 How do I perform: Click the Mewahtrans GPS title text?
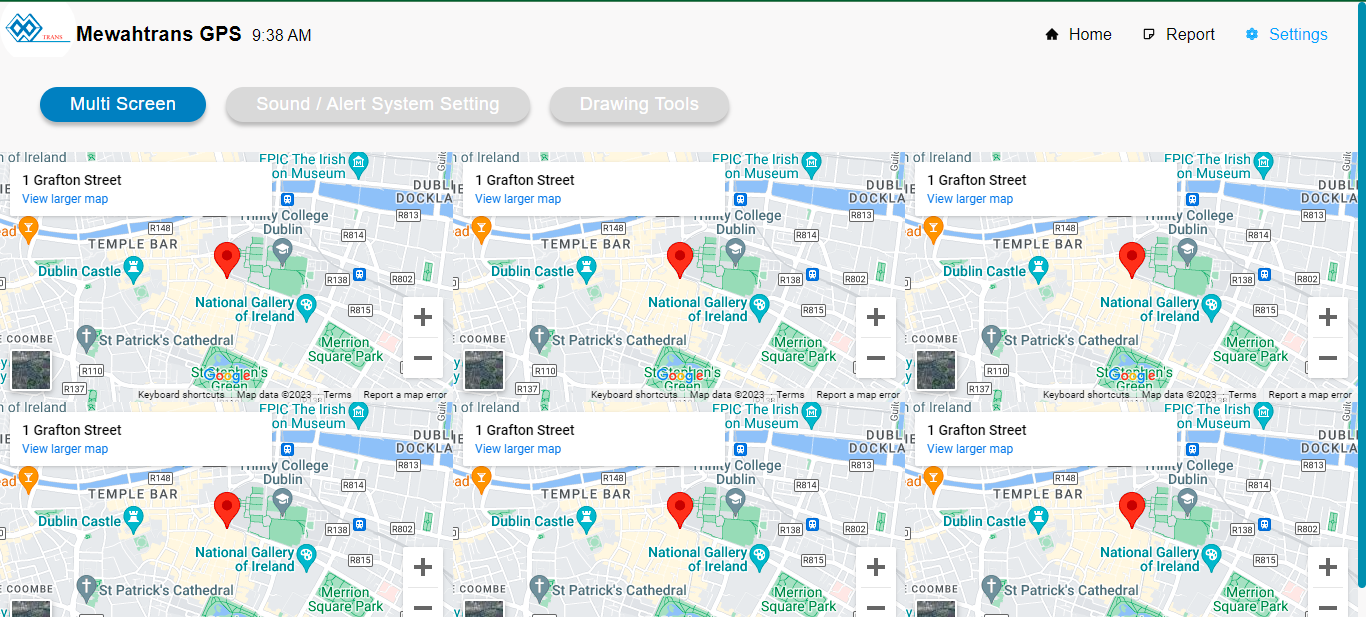click(159, 34)
